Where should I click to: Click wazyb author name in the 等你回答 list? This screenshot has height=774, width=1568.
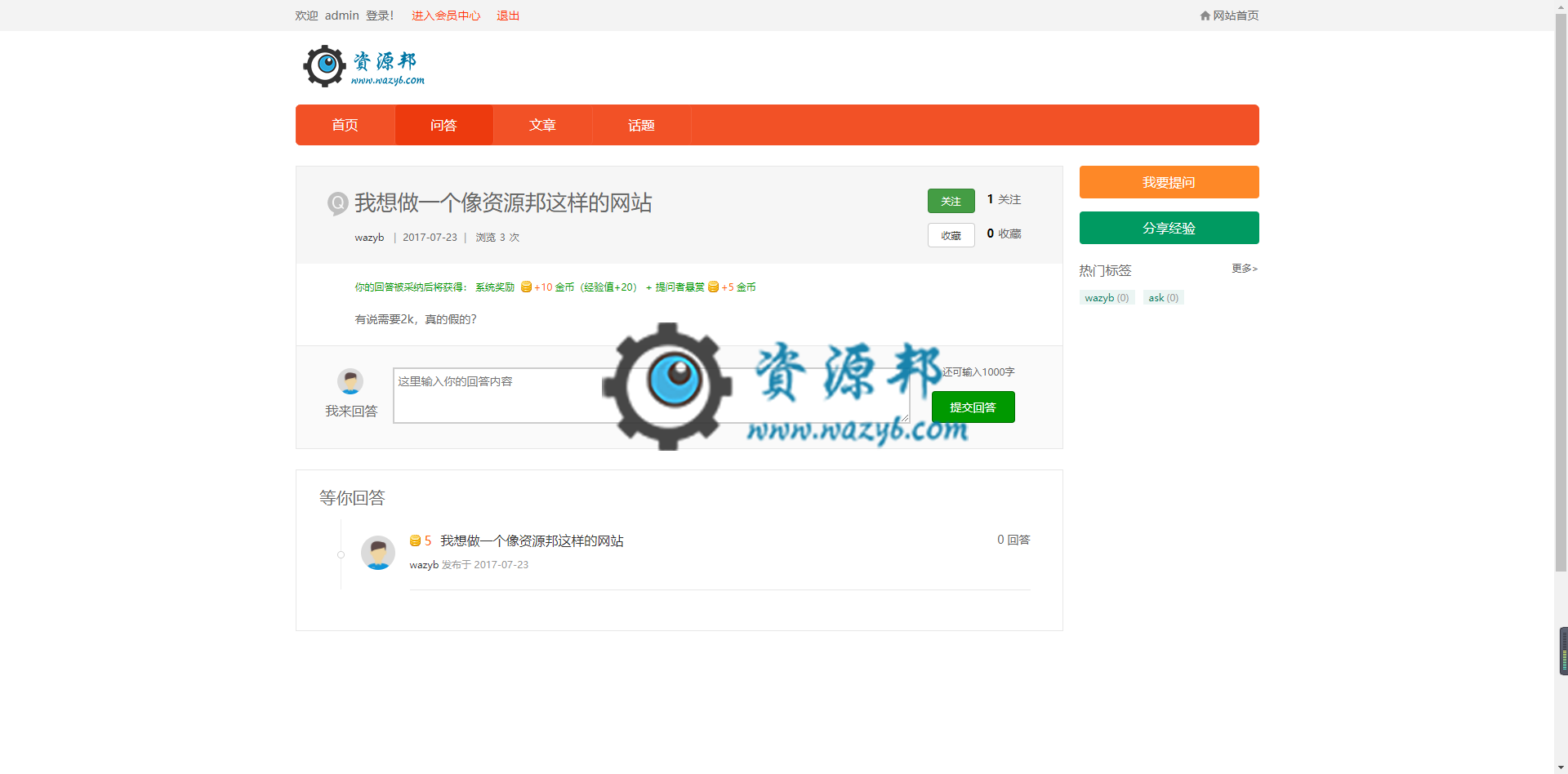(424, 565)
